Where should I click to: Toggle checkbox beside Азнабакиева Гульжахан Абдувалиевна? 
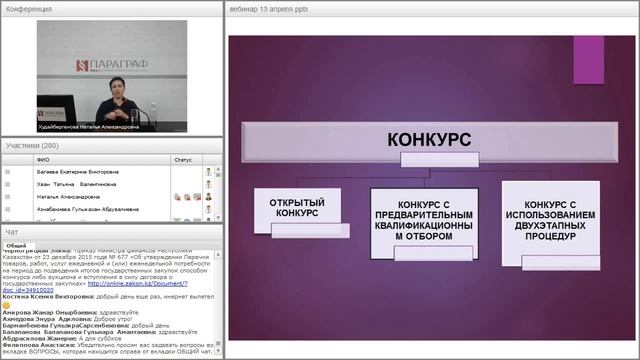[7, 209]
